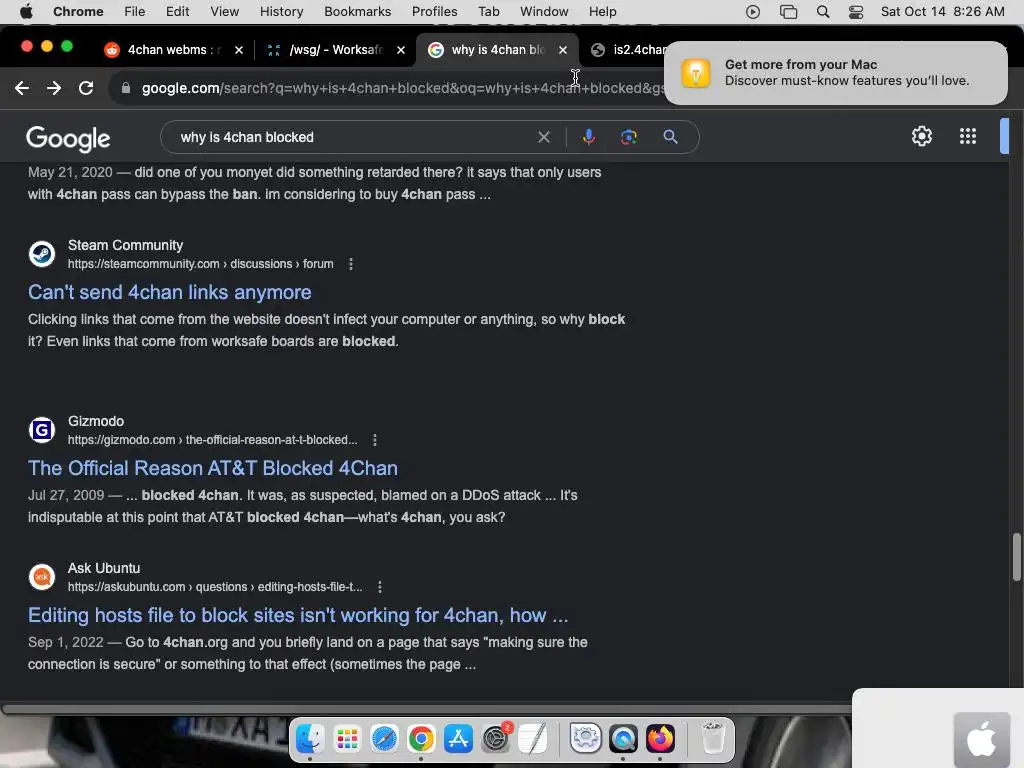1024x768 pixels.
Task: Click the Now Playing icon in menu bar
Action: click(752, 12)
